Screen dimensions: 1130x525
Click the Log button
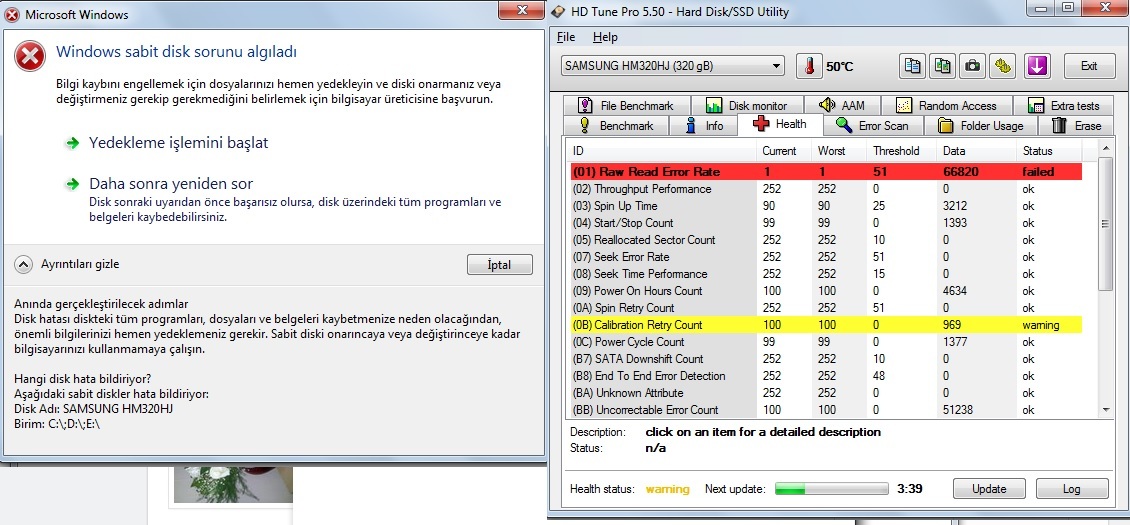[1071, 488]
